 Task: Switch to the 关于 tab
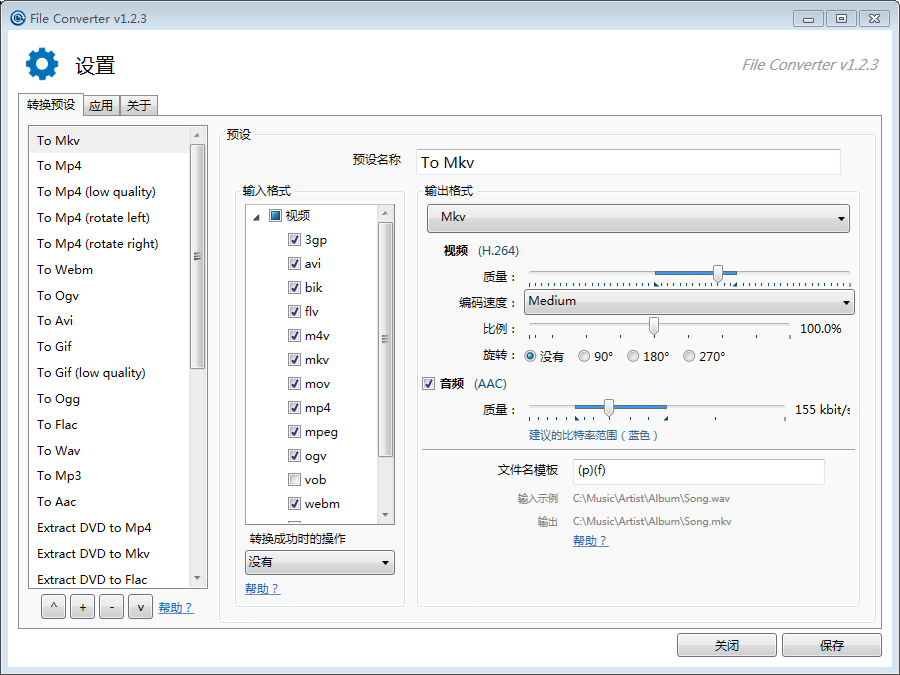pos(139,105)
